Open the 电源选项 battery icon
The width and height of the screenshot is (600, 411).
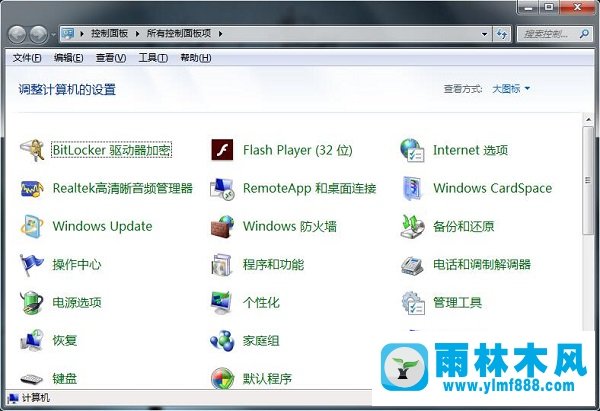click(x=32, y=302)
